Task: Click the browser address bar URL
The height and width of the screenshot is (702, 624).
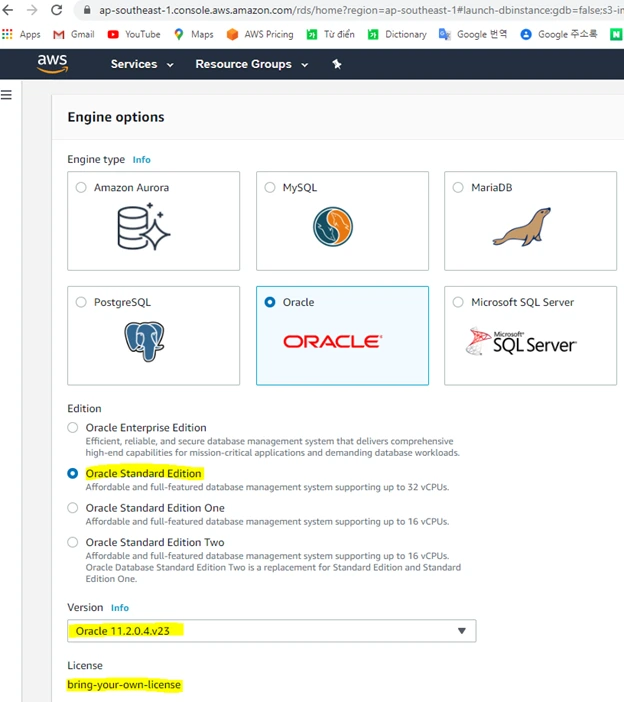Action: [361, 10]
